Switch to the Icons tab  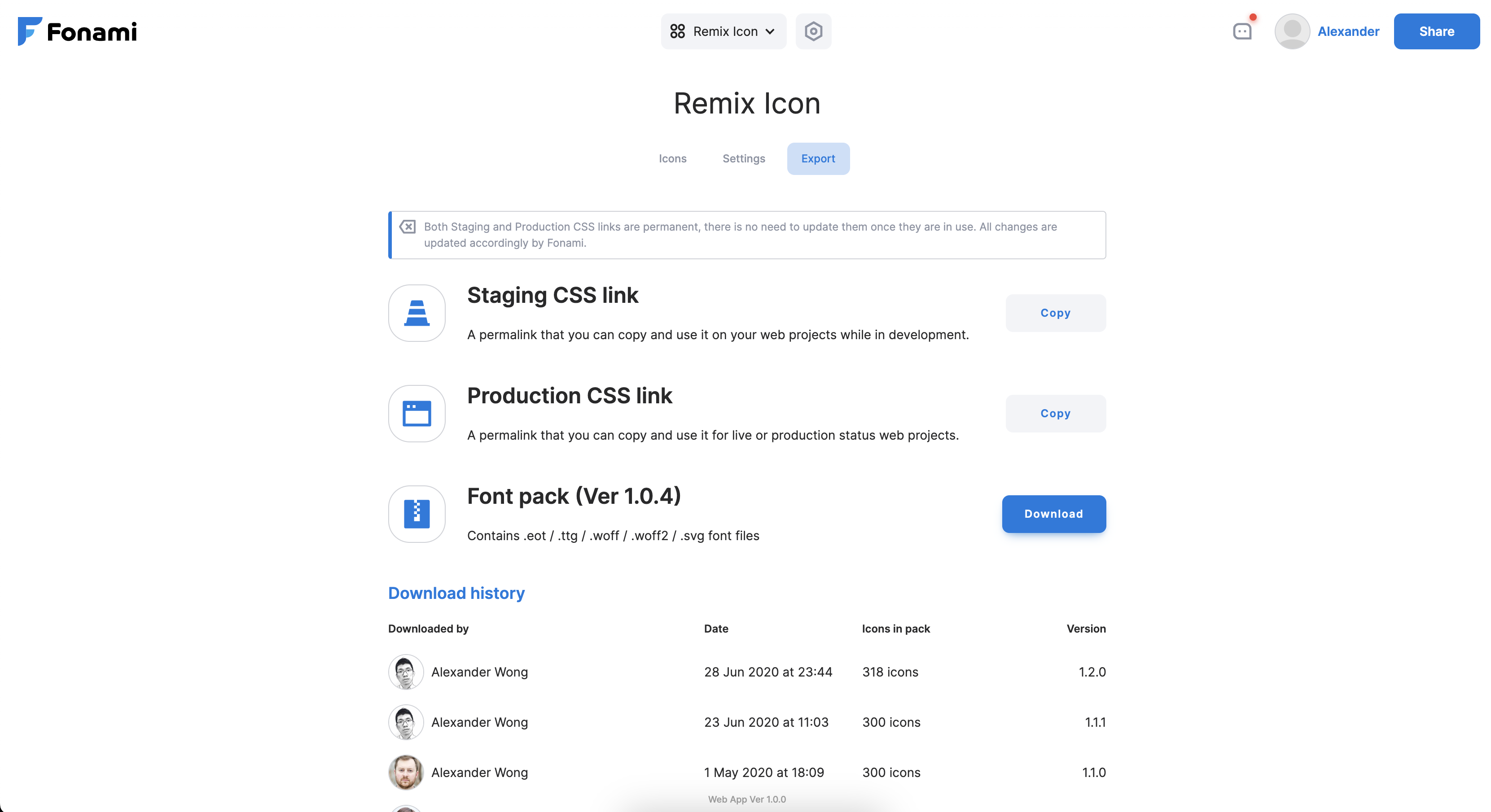coord(673,158)
